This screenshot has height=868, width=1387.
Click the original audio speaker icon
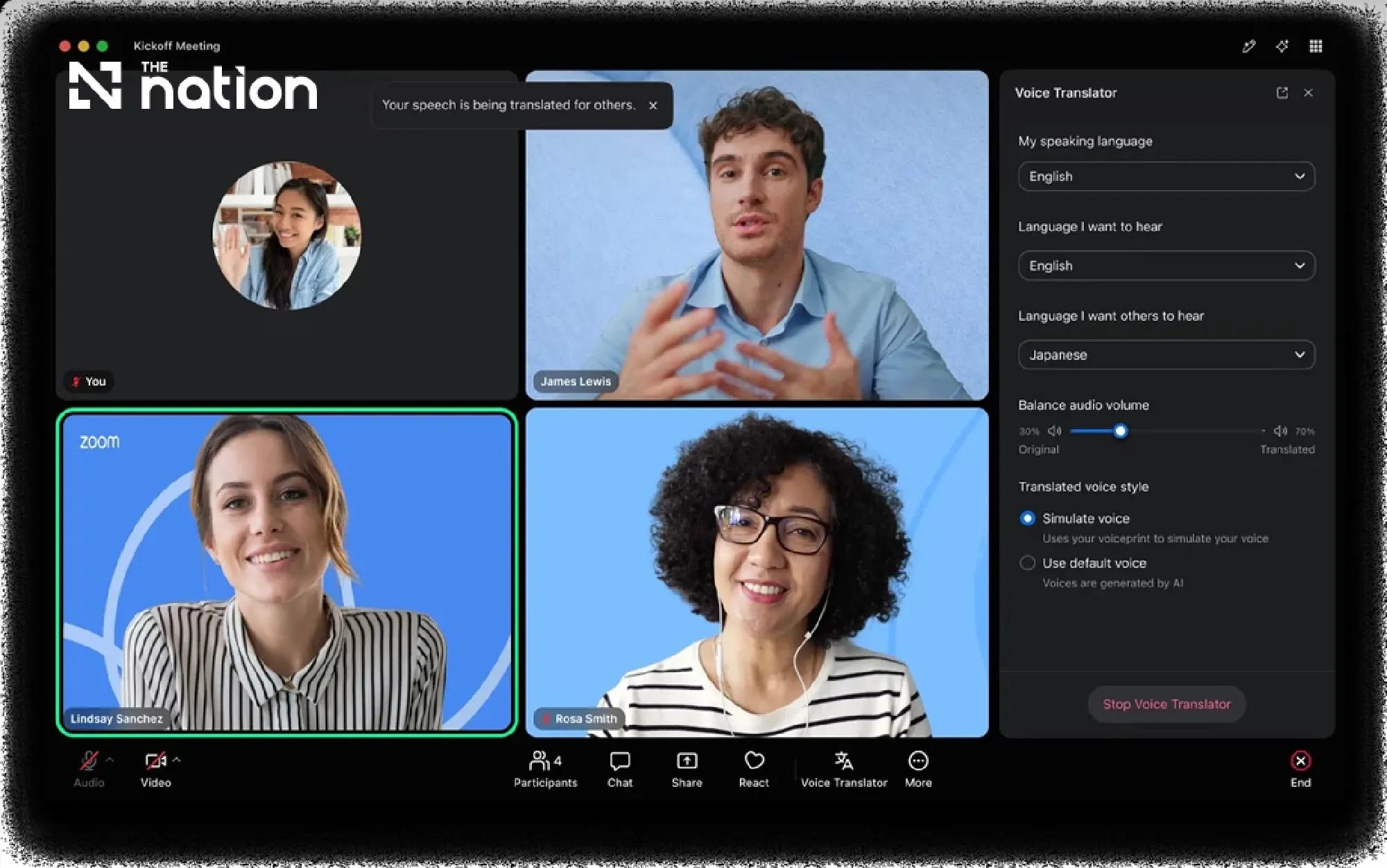[x=1054, y=431]
